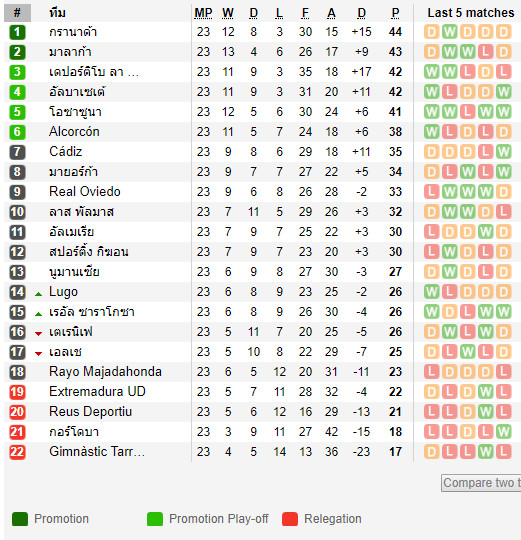Click the last result badge in Cádiz's row
The width and height of the screenshot is (521, 540).
pos(503,152)
